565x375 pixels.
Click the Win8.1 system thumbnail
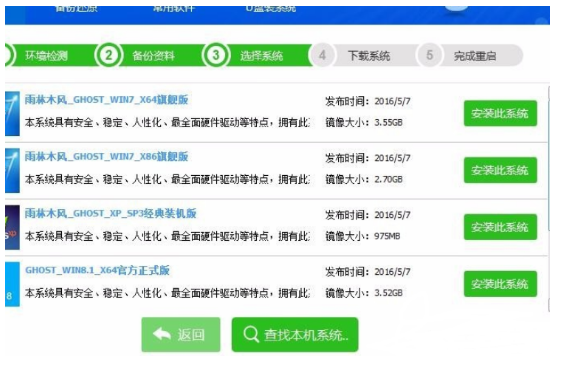click(x=12, y=284)
